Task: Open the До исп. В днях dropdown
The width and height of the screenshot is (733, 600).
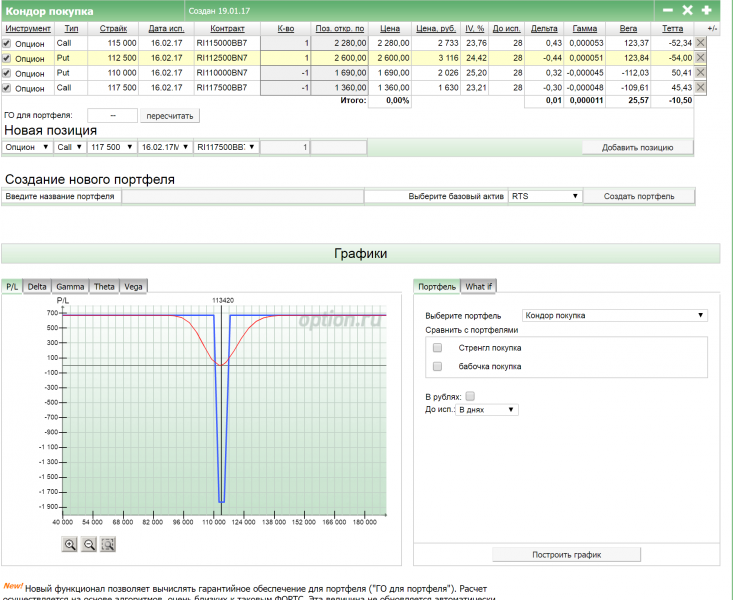Action: pos(487,410)
